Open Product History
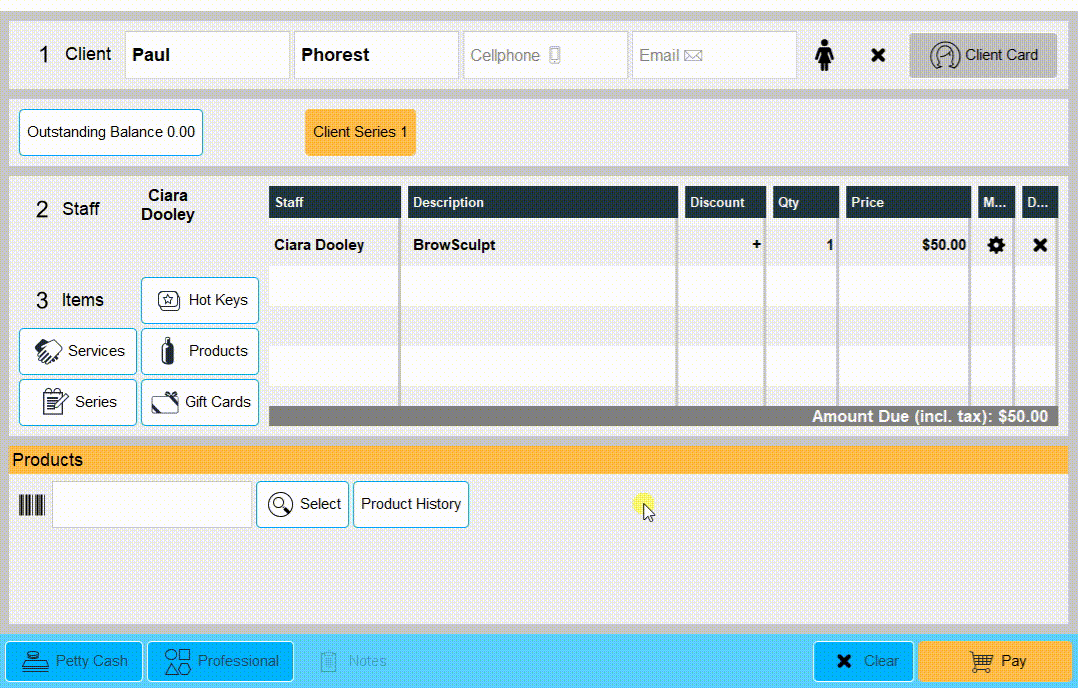The height and width of the screenshot is (688, 1078). coord(411,504)
